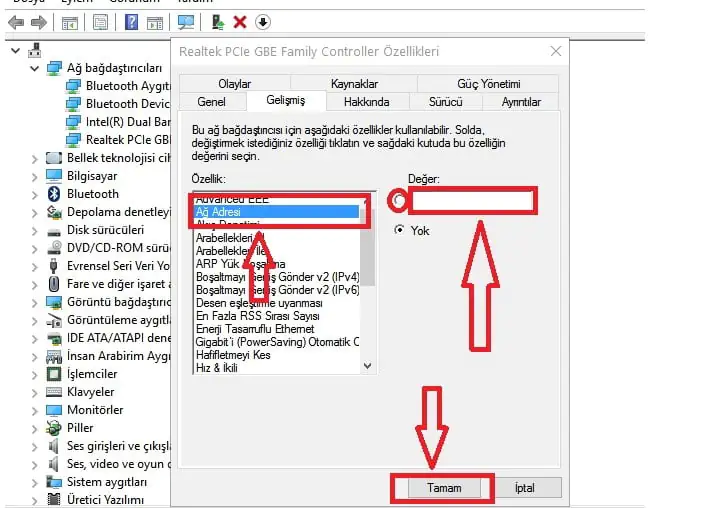Select the İnsan Arabirim Aygıtları tree item

(x=118, y=356)
